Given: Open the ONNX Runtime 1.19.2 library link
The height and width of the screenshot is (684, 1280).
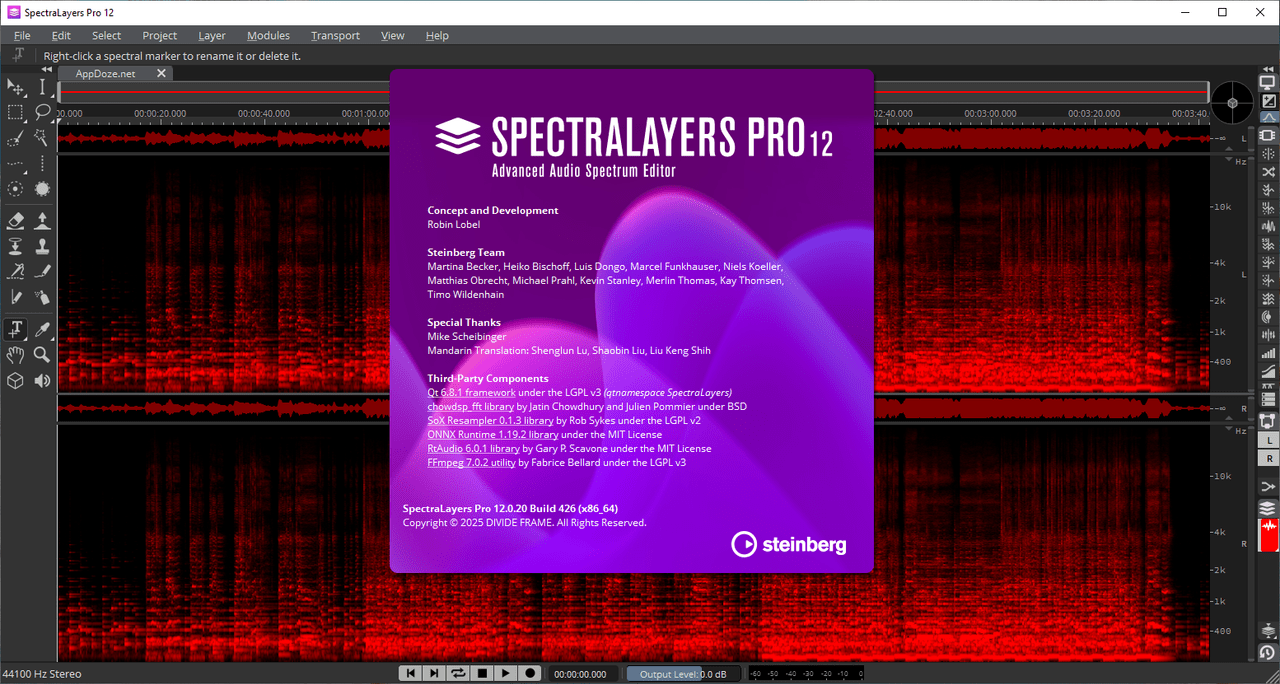Looking at the screenshot, I should click(492, 435).
